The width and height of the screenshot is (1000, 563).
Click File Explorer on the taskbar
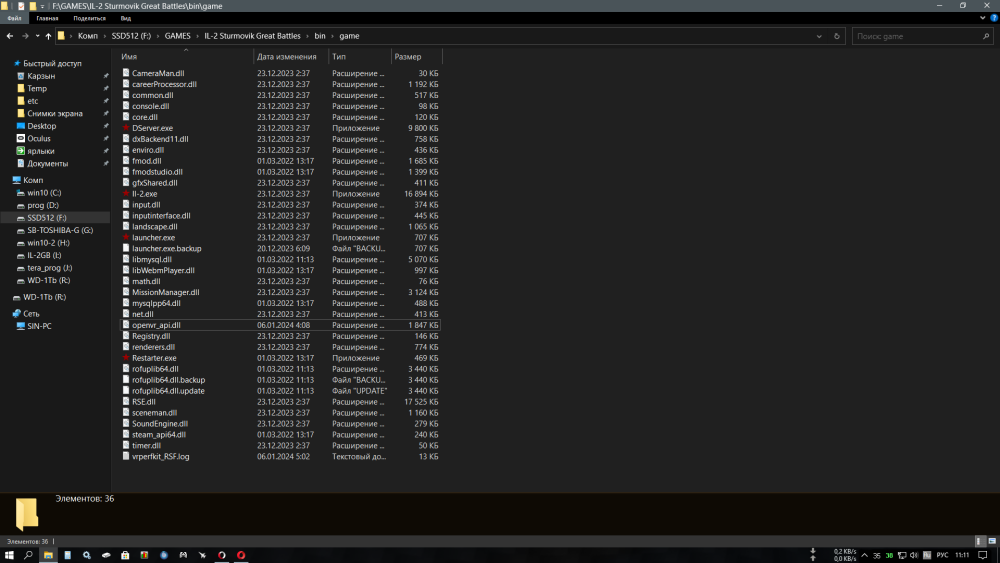pyautogui.click(x=48, y=555)
